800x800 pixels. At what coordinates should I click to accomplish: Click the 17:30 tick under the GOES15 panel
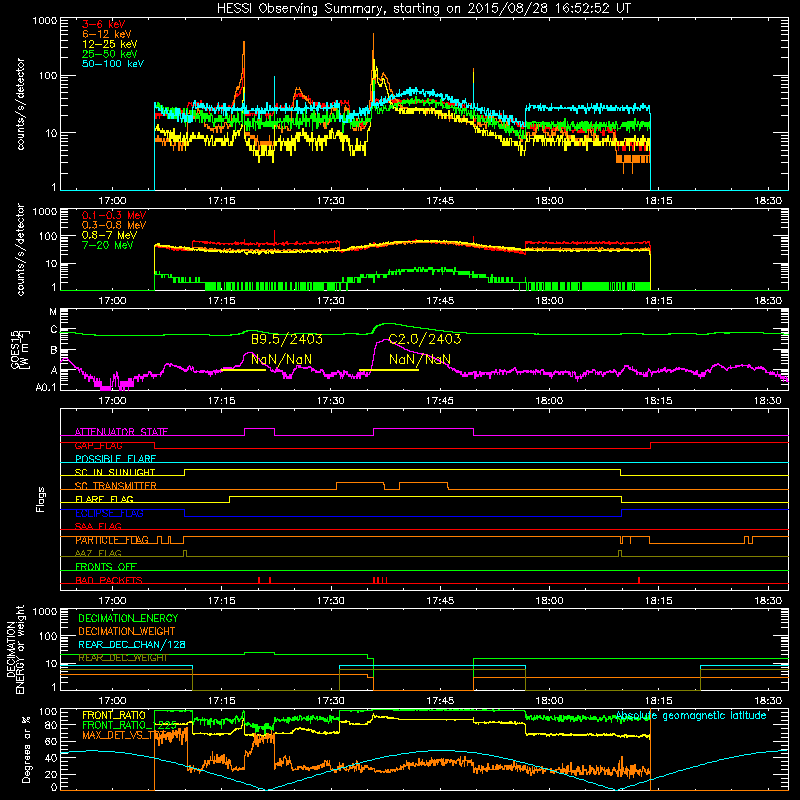click(x=331, y=401)
